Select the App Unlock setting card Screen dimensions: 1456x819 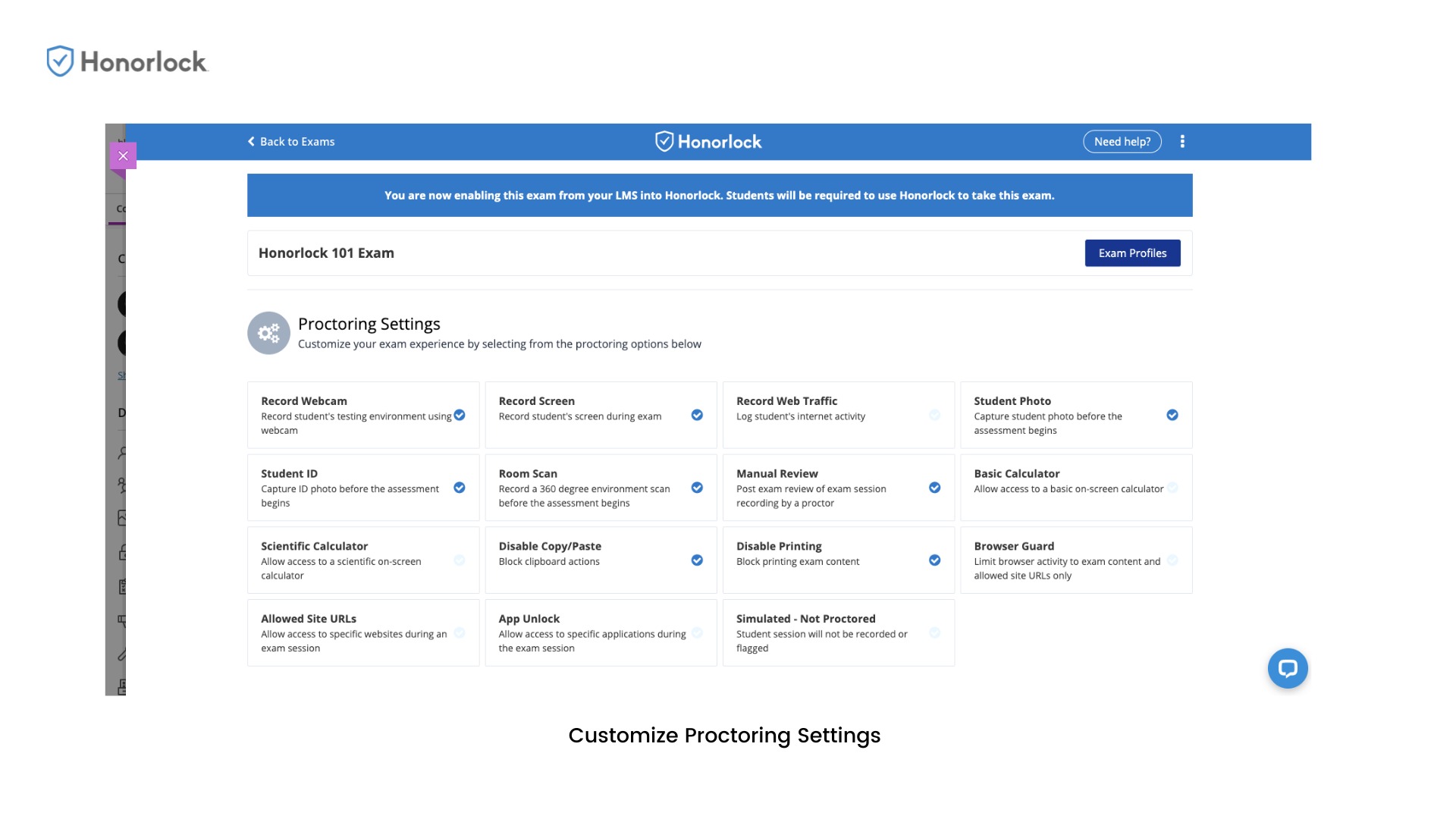click(x=600, y=632)
